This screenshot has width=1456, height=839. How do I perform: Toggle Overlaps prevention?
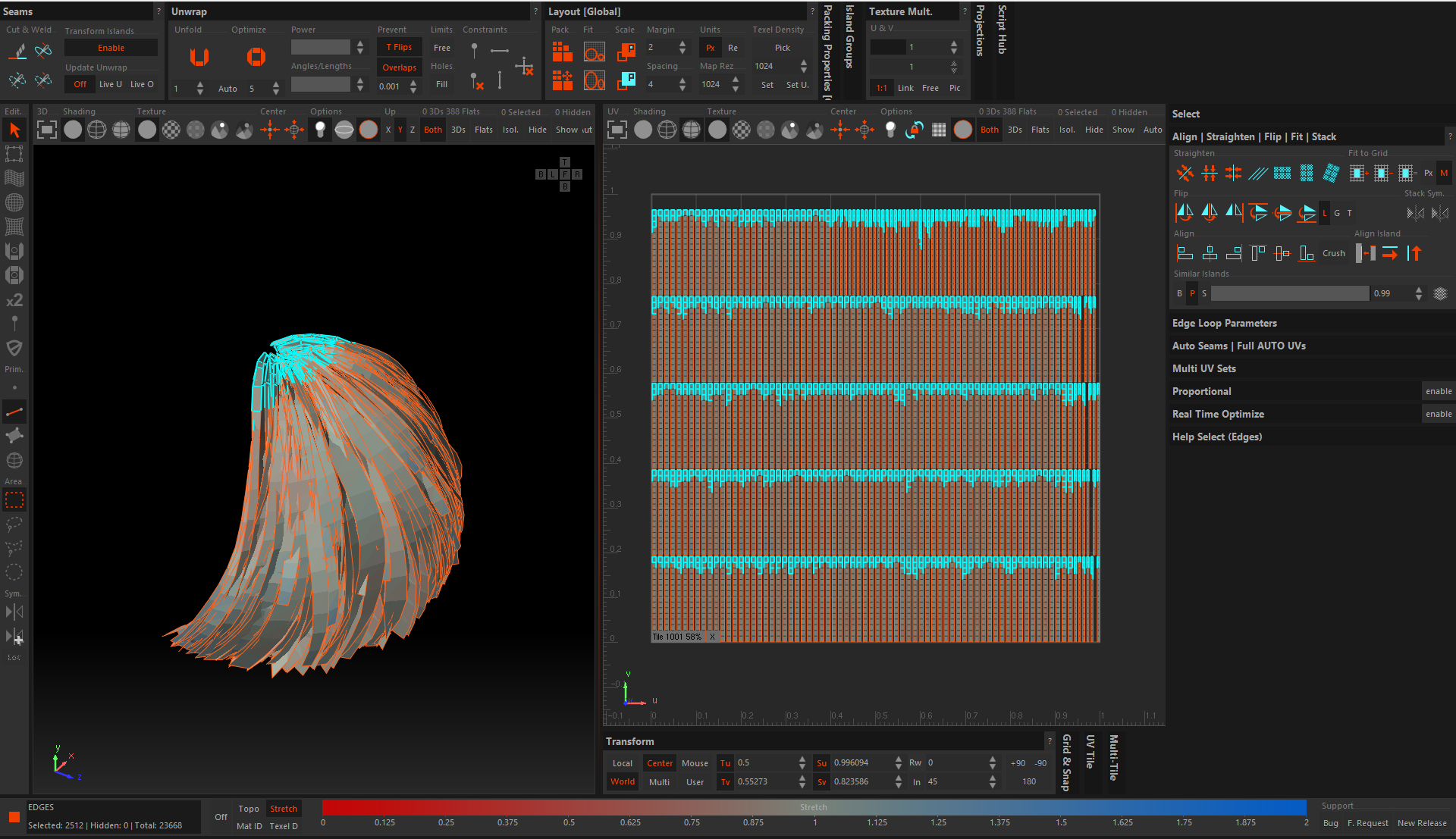[x=399, y=67]
